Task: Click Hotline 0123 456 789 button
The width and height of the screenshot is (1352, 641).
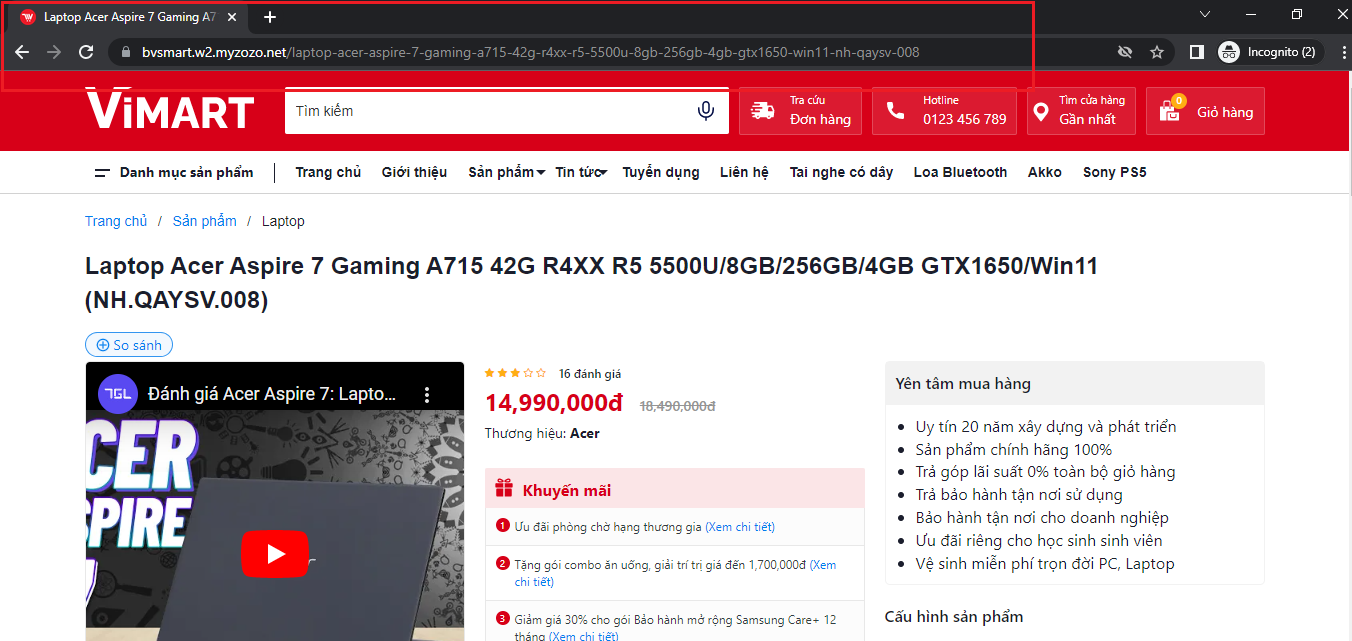Action: pos(944,110)
